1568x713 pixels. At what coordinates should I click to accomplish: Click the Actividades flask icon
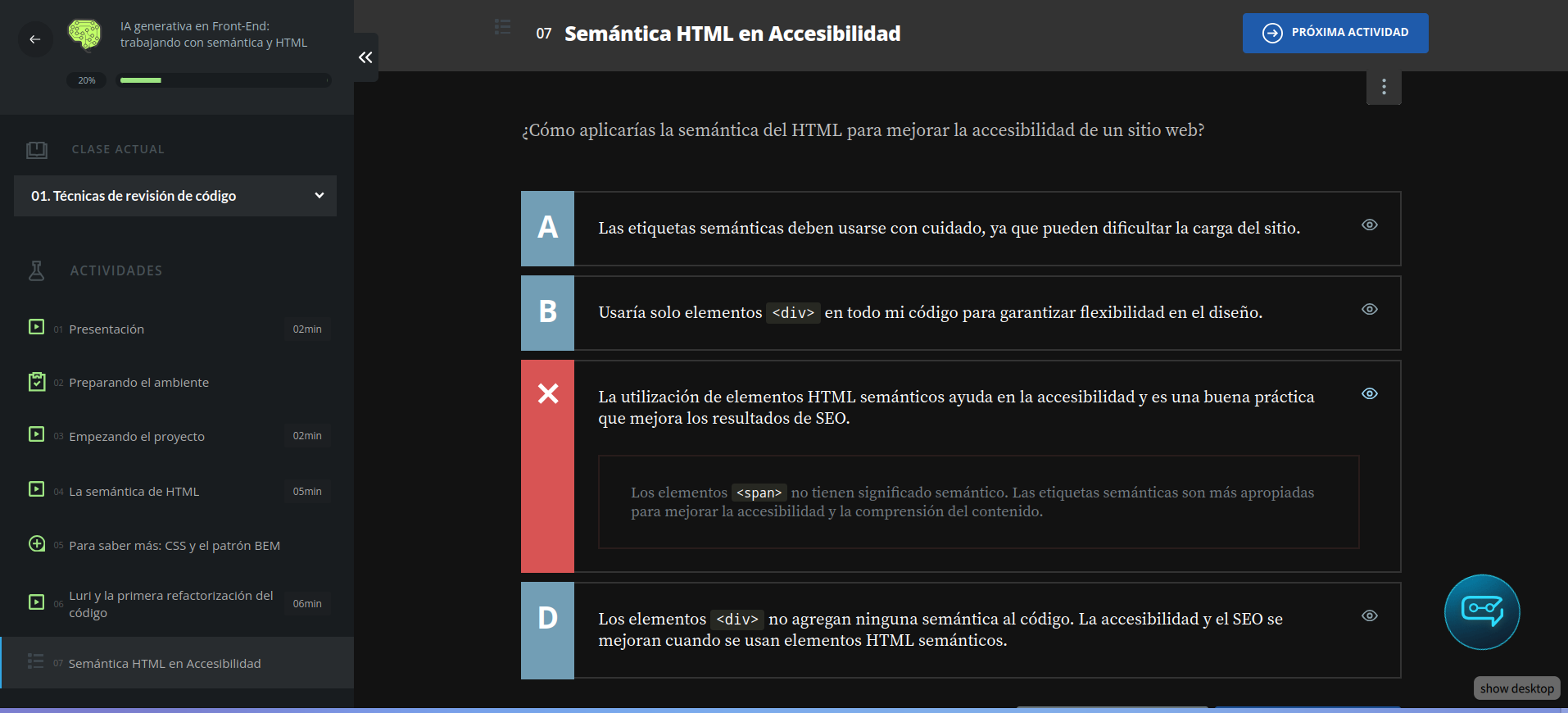tap(37, 270)
